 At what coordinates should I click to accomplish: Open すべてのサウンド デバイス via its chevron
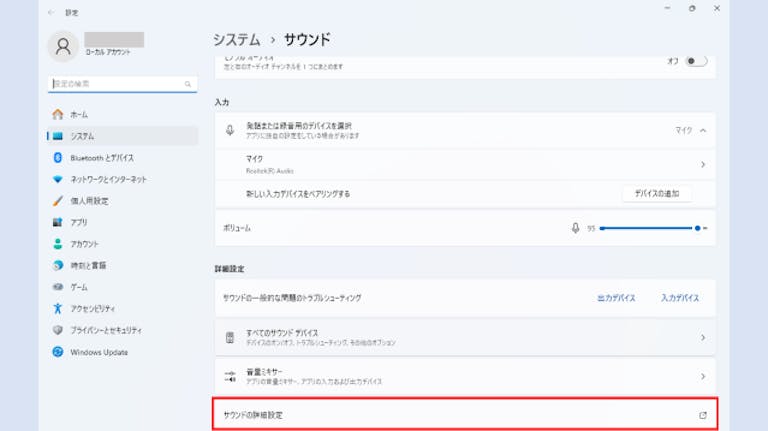tap(703, 337)
